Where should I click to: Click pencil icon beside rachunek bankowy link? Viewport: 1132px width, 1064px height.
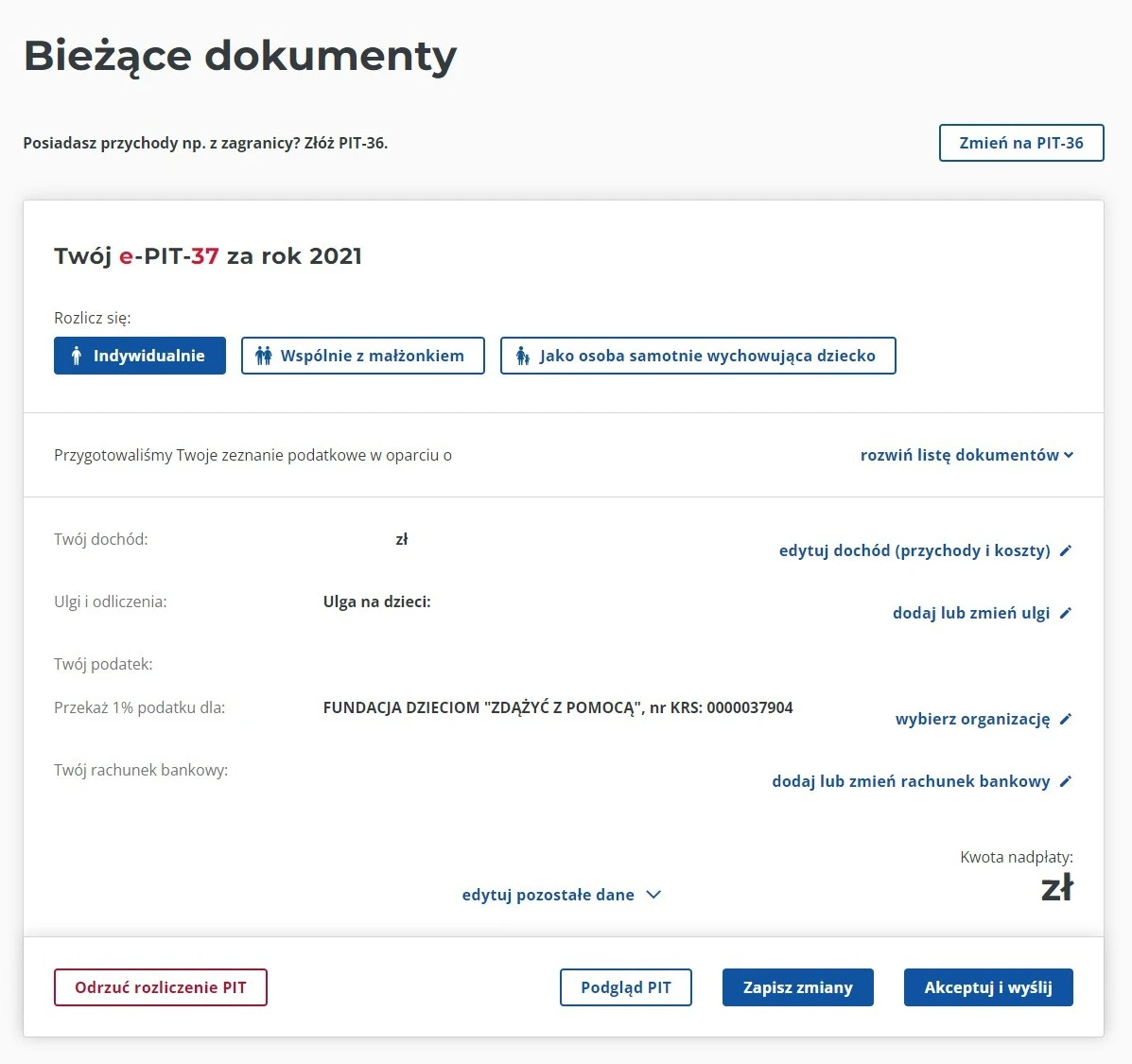(1066, 781)
